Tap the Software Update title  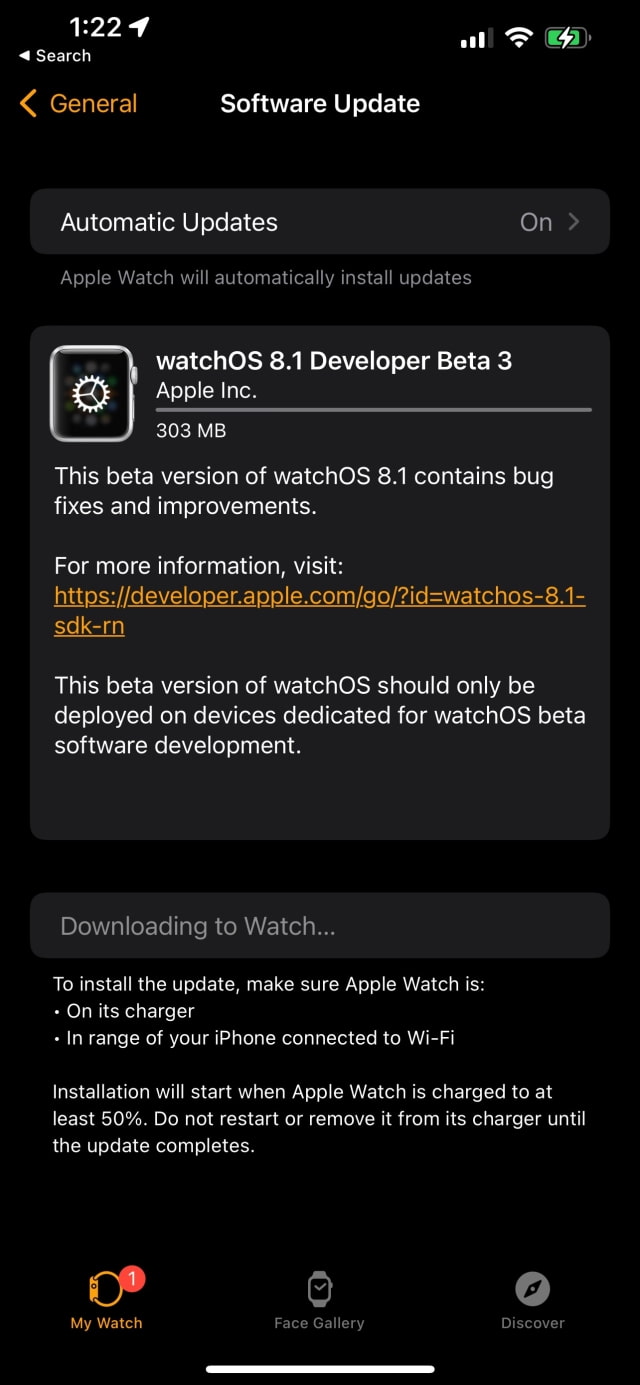click(320, 104)
